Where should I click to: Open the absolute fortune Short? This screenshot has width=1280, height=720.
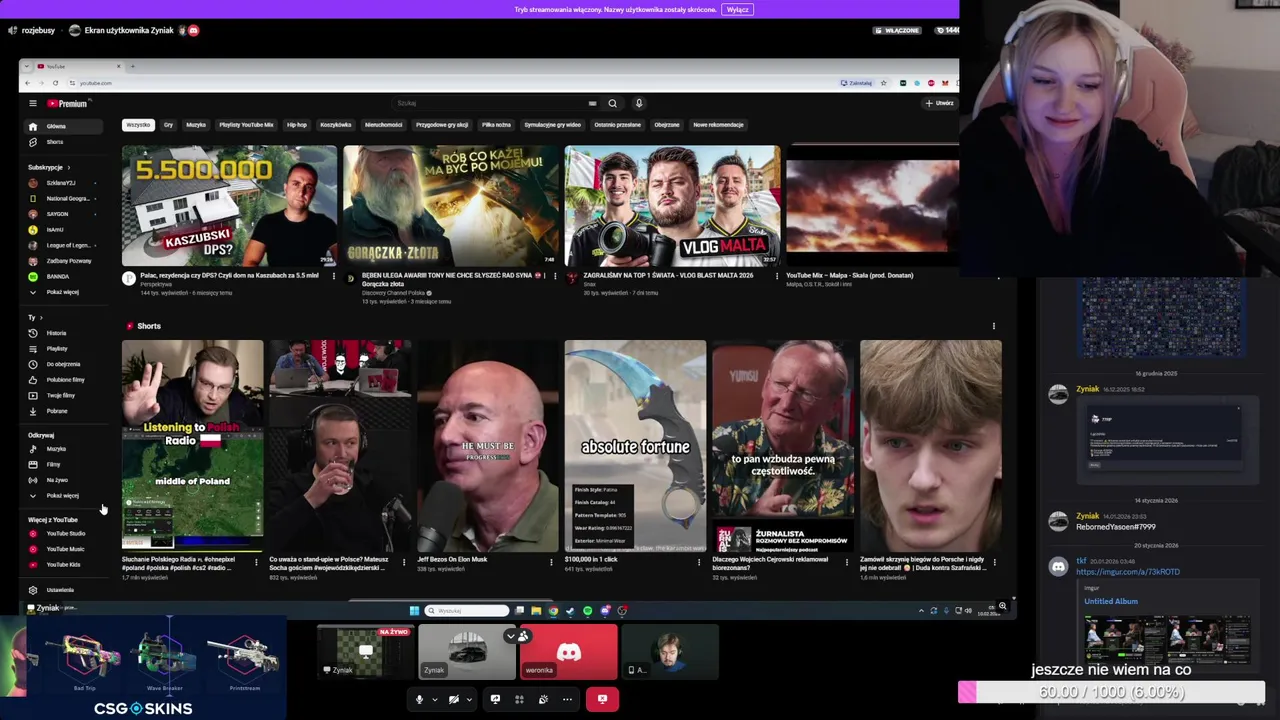pos(635,446)
